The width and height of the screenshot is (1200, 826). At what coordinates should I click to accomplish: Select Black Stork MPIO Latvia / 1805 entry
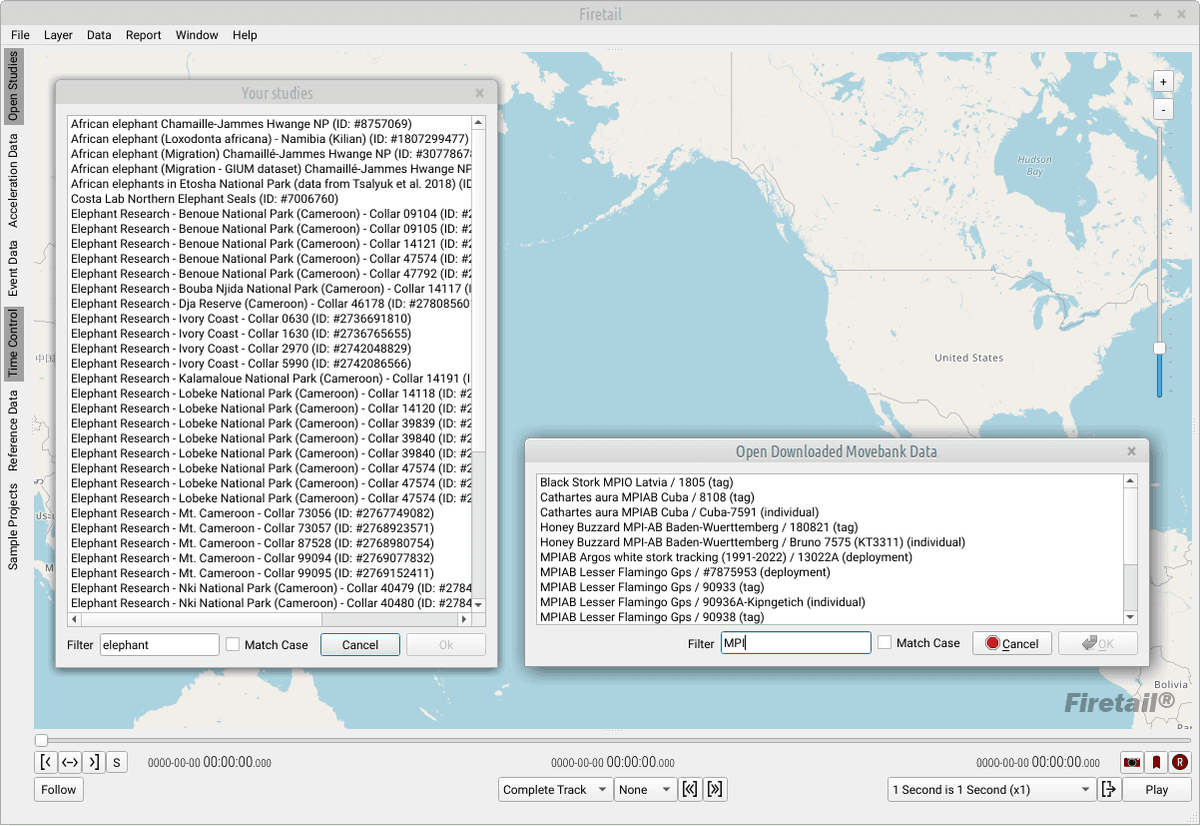coord(830,482)
